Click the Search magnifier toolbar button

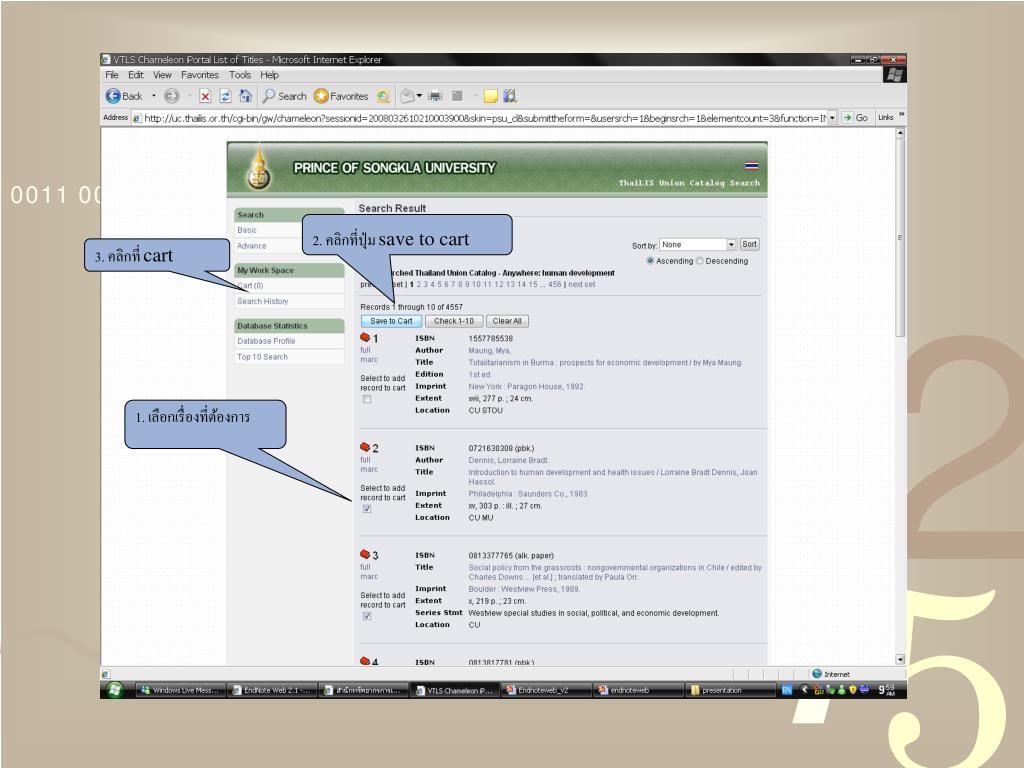284,96
